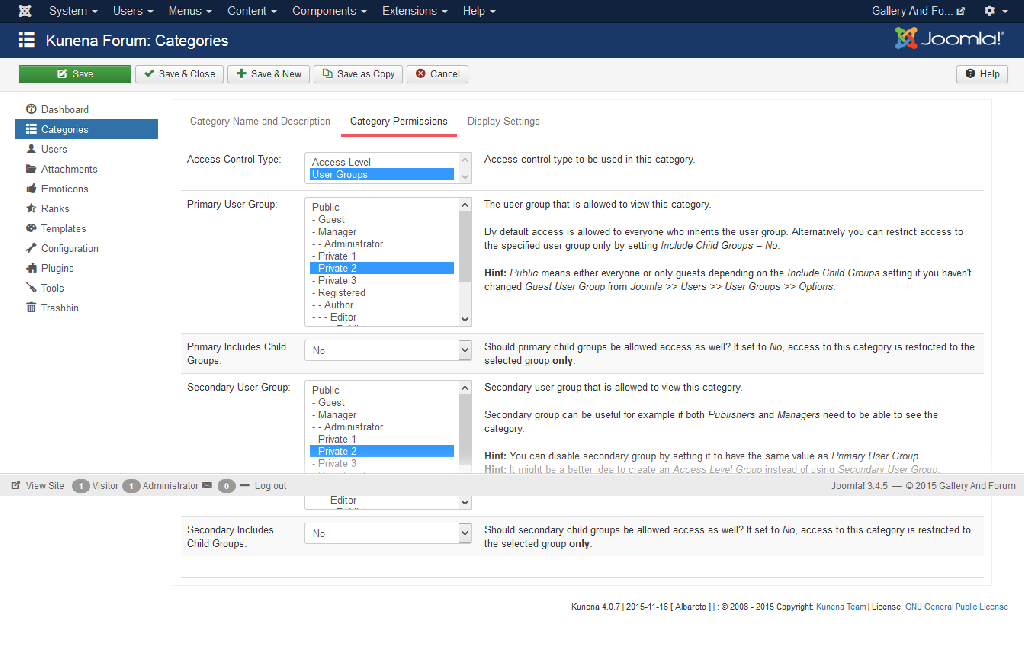Screen dimensions: 1024x652
Task: Open the Users top menu
Action: point(133,11)
